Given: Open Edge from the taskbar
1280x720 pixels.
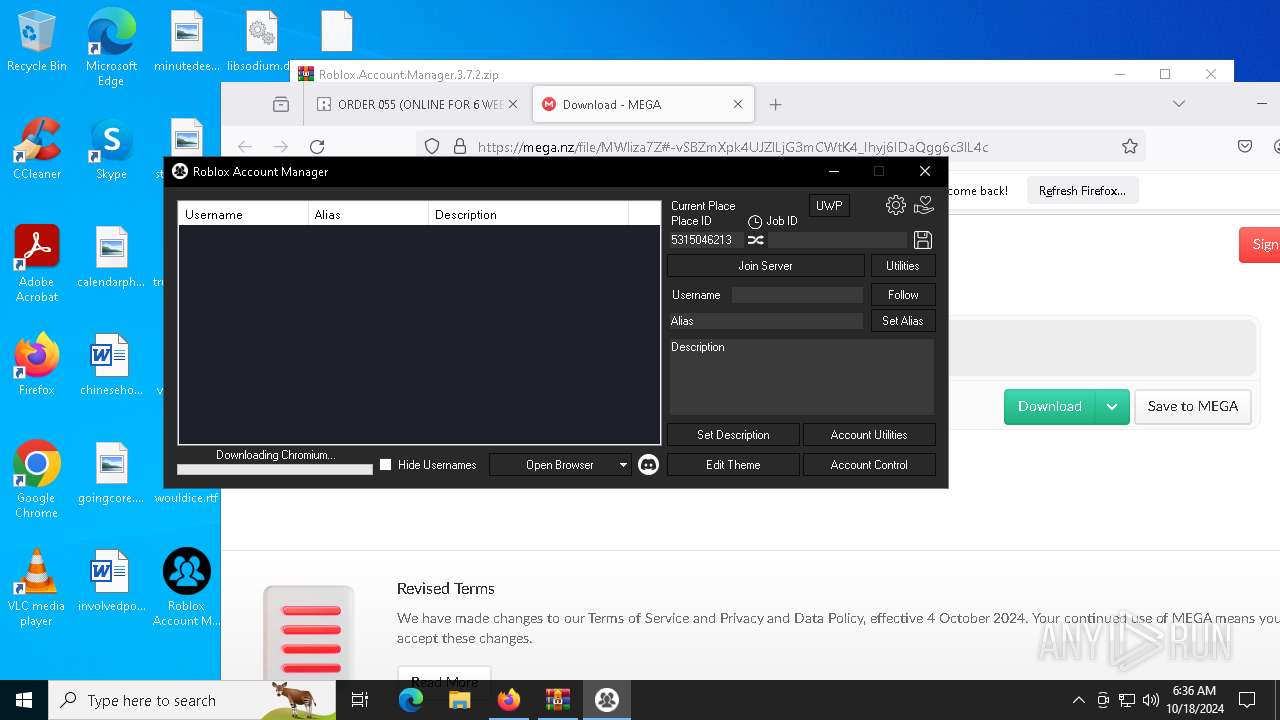Looking at the screenshot, I should [x=411, y=700].
